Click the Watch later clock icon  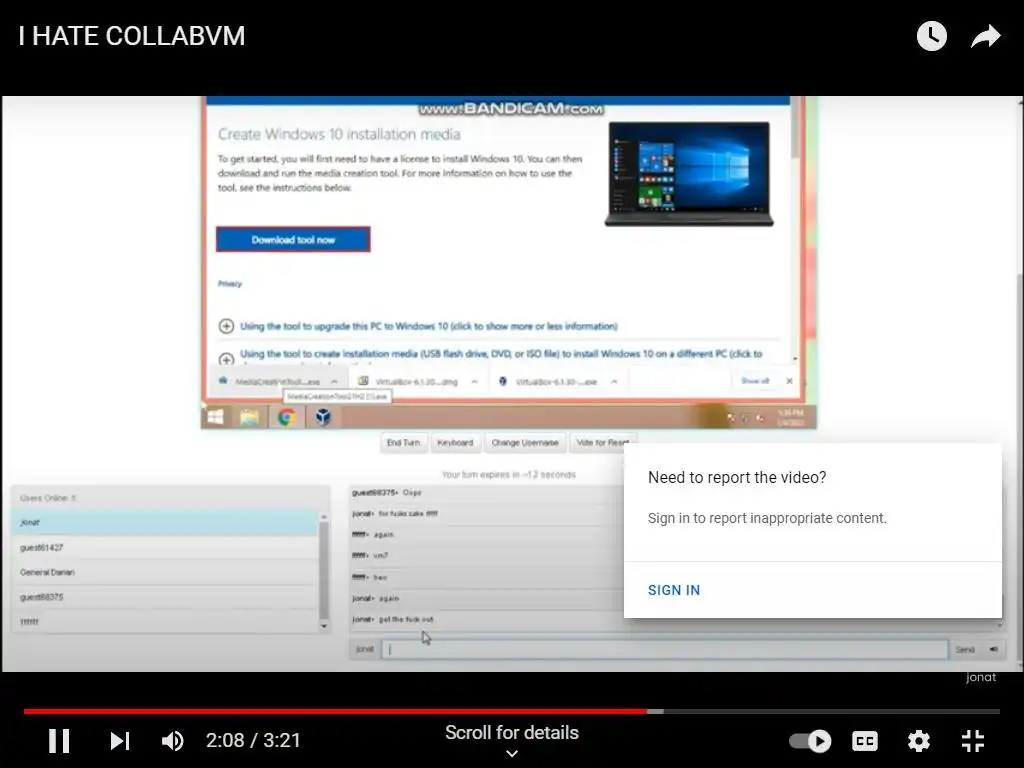pos(931,36)
